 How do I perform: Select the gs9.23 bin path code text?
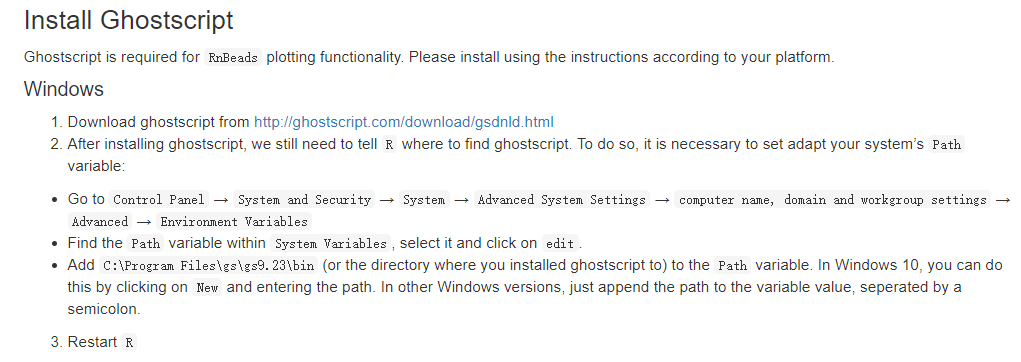209,266
